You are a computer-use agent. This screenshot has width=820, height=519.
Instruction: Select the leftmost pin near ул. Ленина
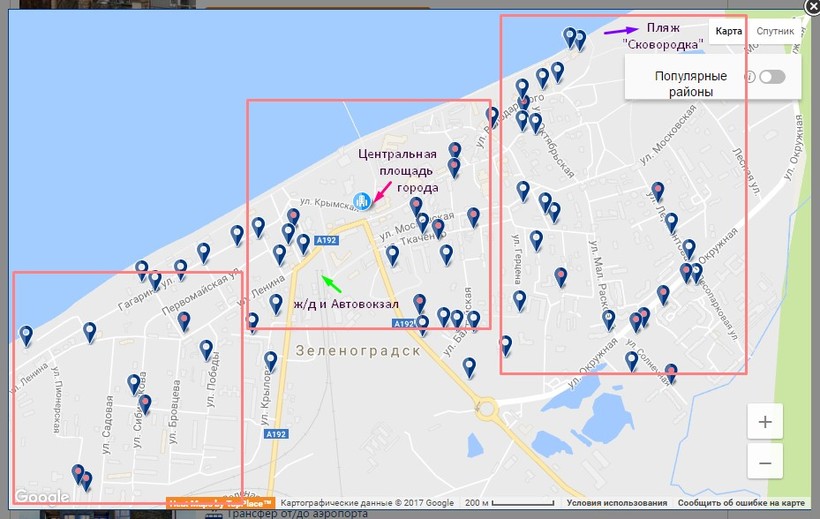[27, 335]
